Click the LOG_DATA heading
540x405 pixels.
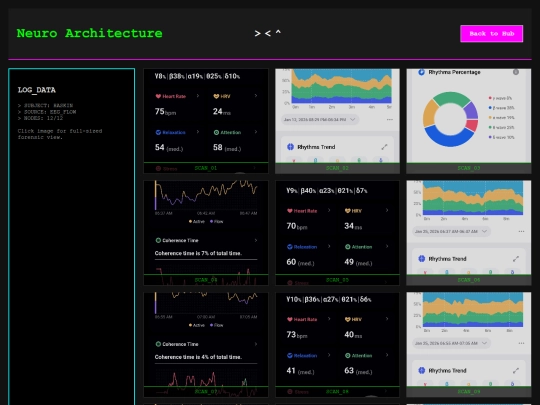coord(37,90)
